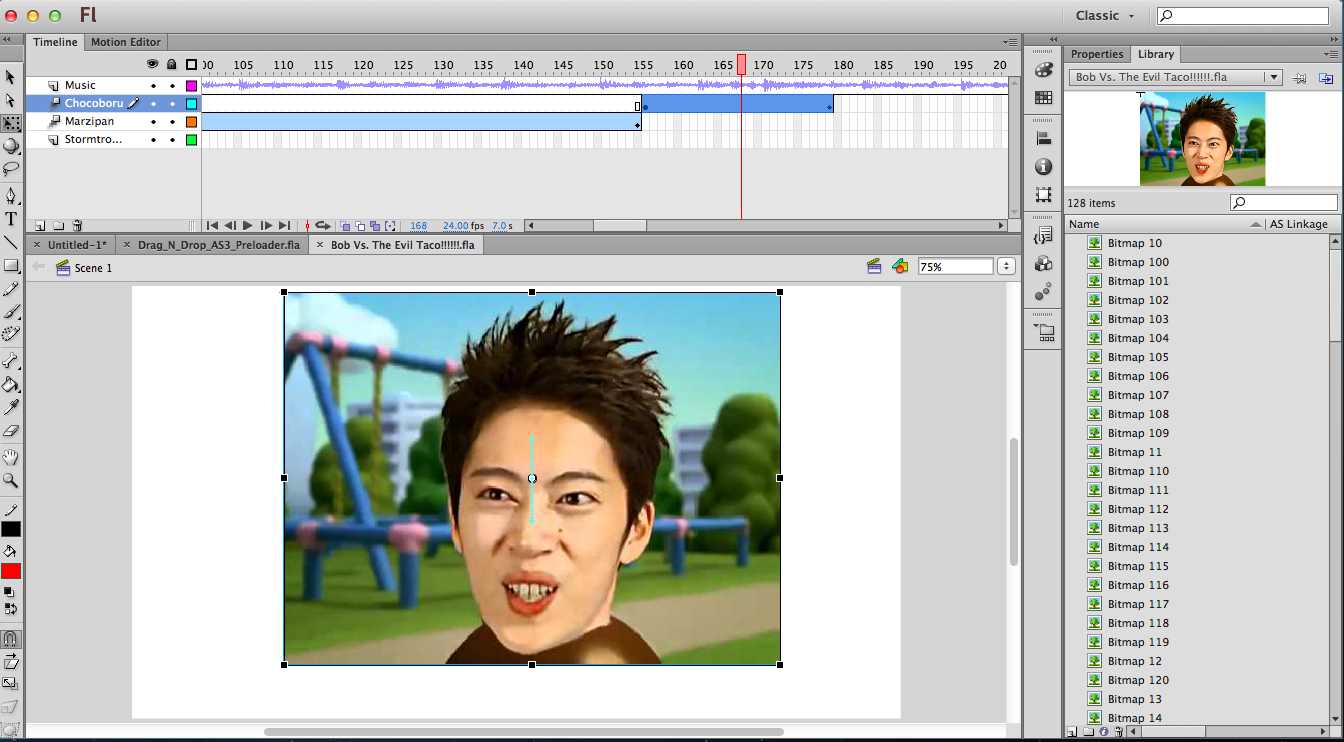1344x742 pixels.
Task: Open the Info panel icon
Action: point(1043,167)
